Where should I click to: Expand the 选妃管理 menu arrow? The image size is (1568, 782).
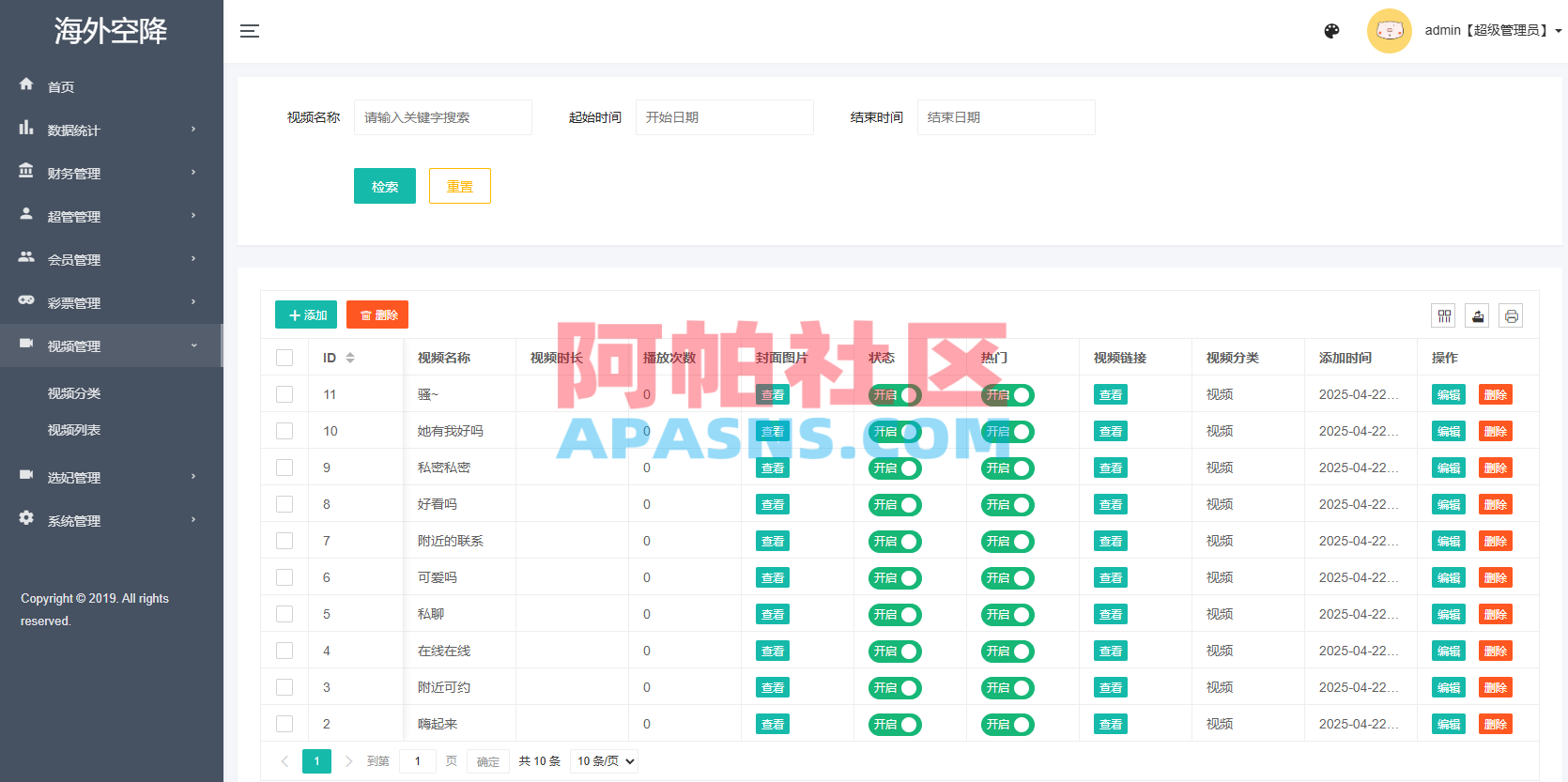tap(193, 477)
